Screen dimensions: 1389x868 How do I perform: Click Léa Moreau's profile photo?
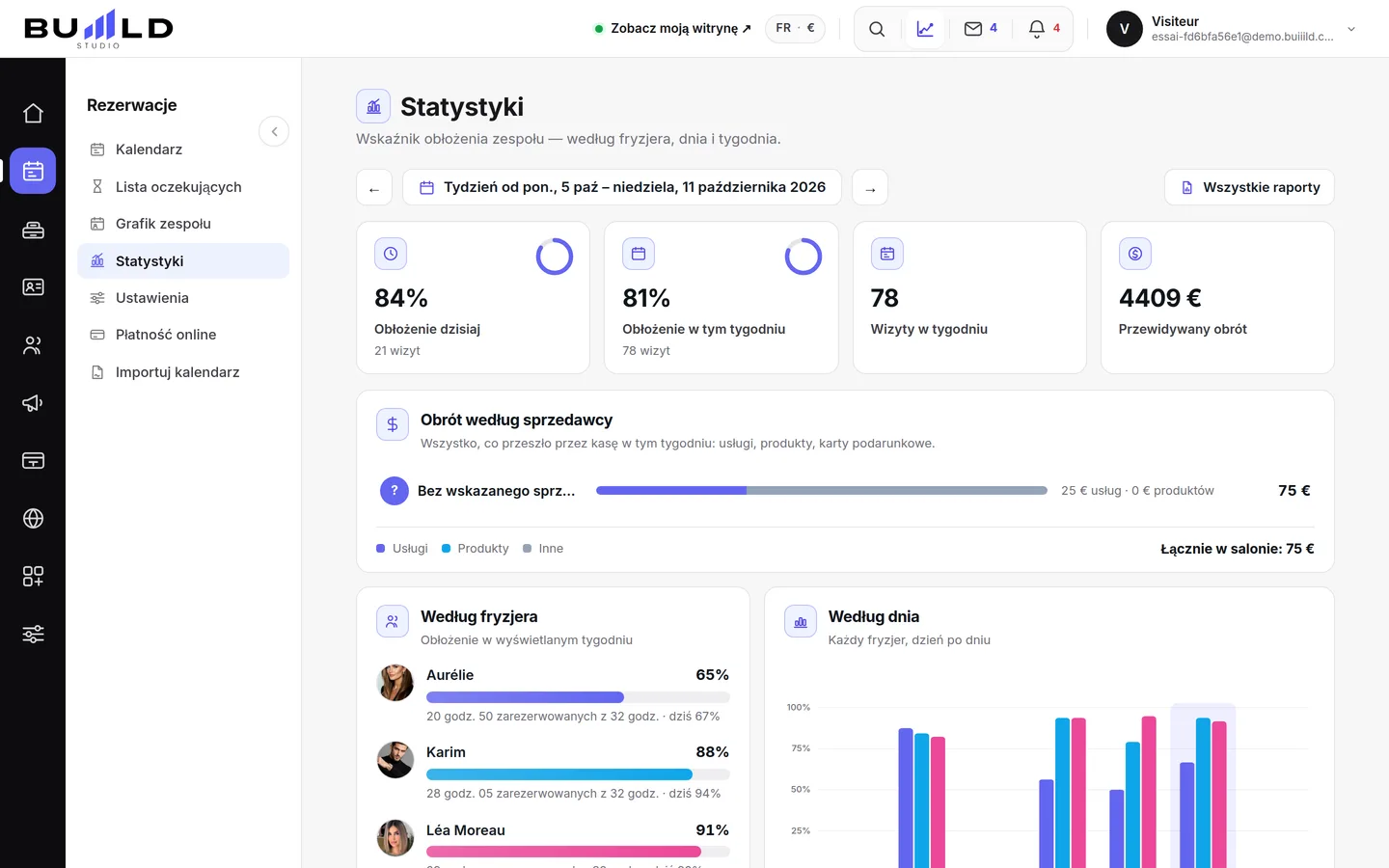tap(395, 838)
